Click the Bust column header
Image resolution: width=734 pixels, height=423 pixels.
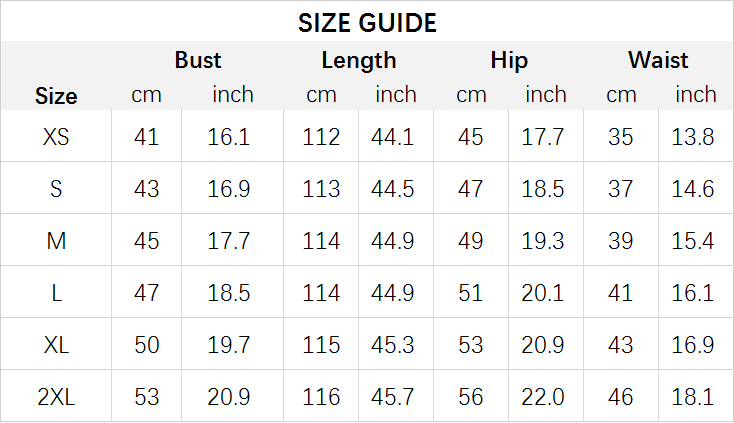[198, 60]
